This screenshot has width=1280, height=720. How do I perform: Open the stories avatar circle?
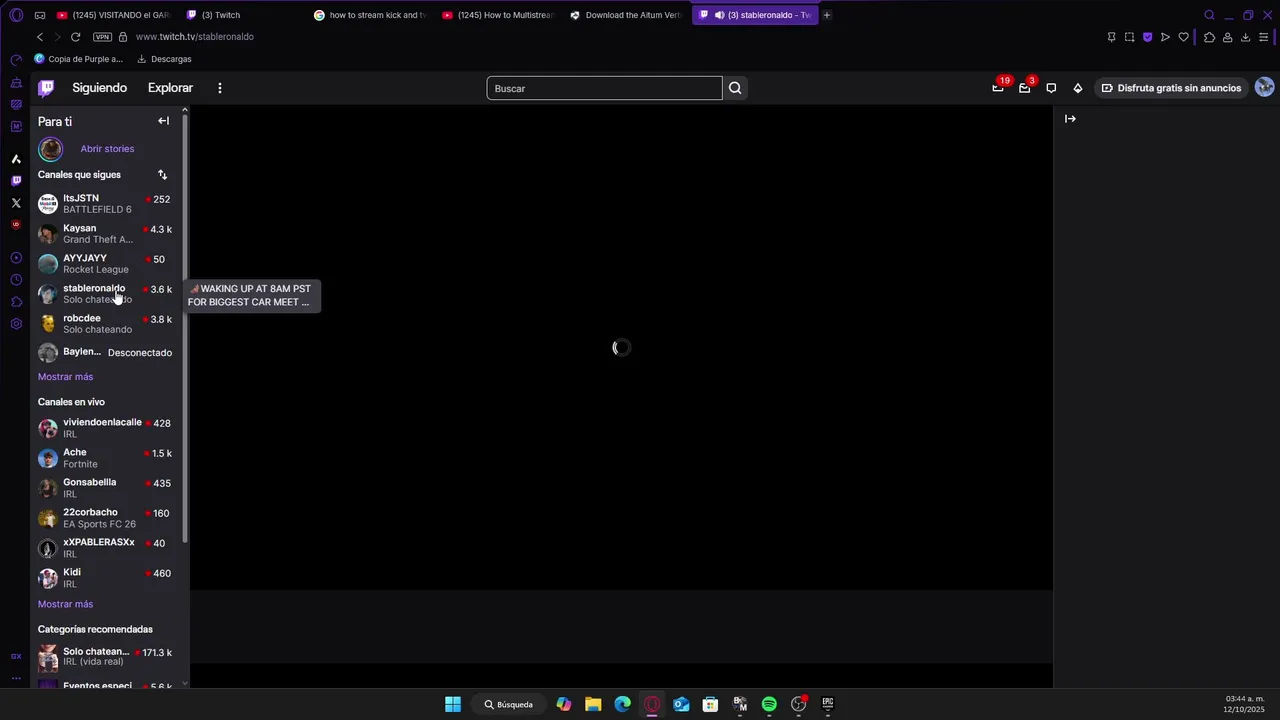pos(50,149)
